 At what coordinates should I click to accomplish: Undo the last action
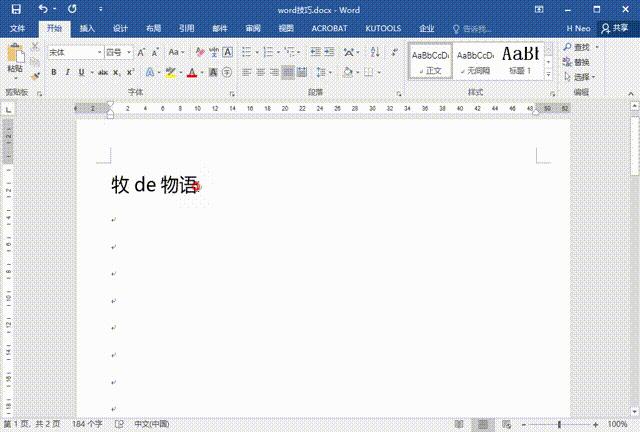(x=43, y=9)
